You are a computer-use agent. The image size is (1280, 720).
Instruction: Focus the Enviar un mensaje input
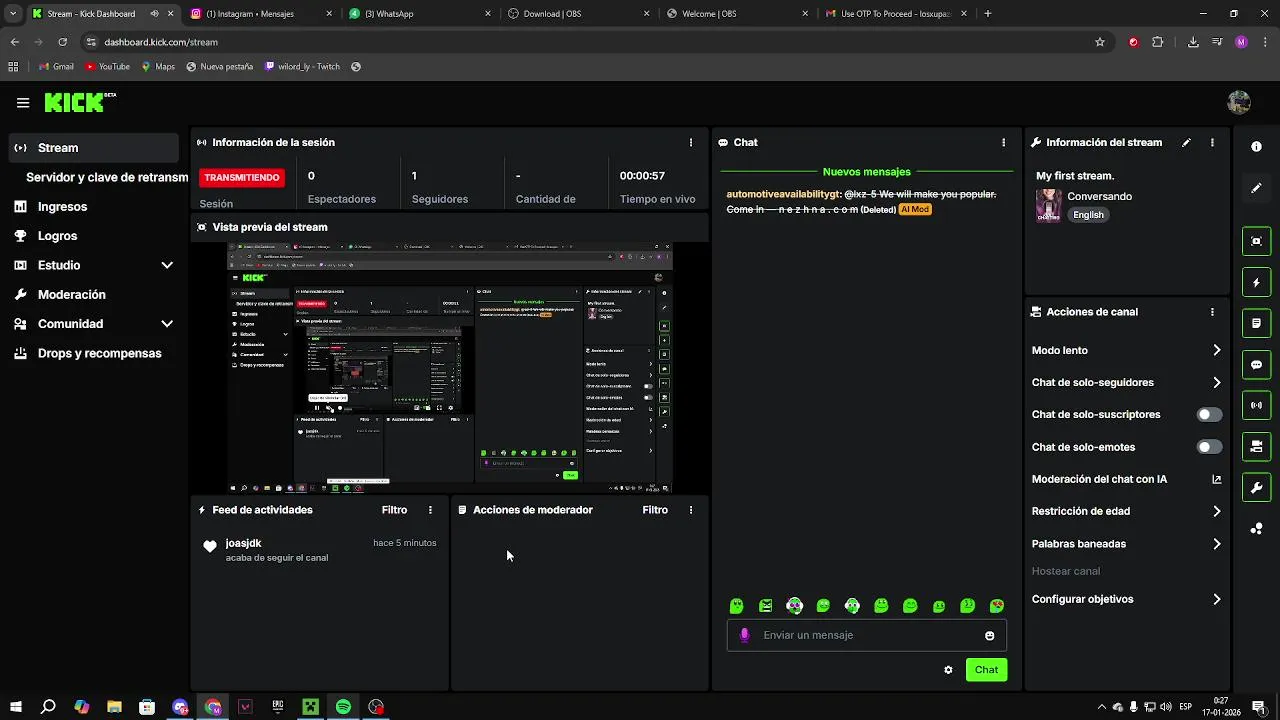866,635
